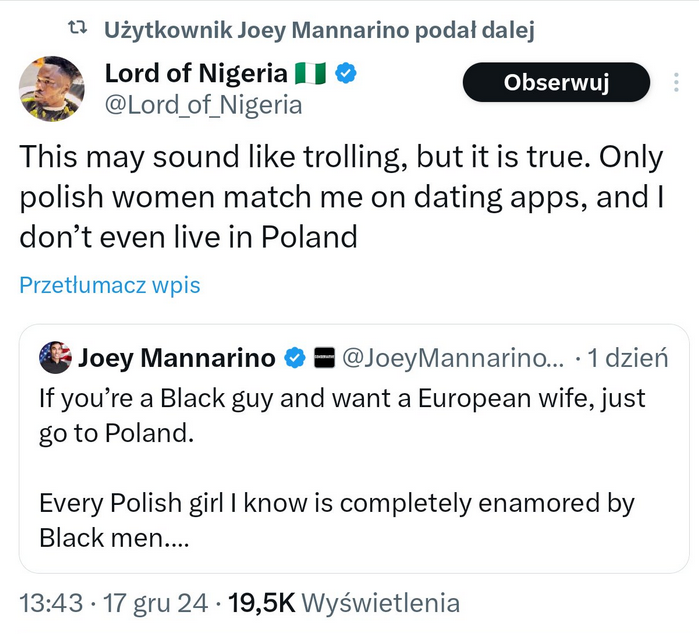Click Joey Mannarino's blue verified checkmark
699x634 pixels.
[295, 357]
